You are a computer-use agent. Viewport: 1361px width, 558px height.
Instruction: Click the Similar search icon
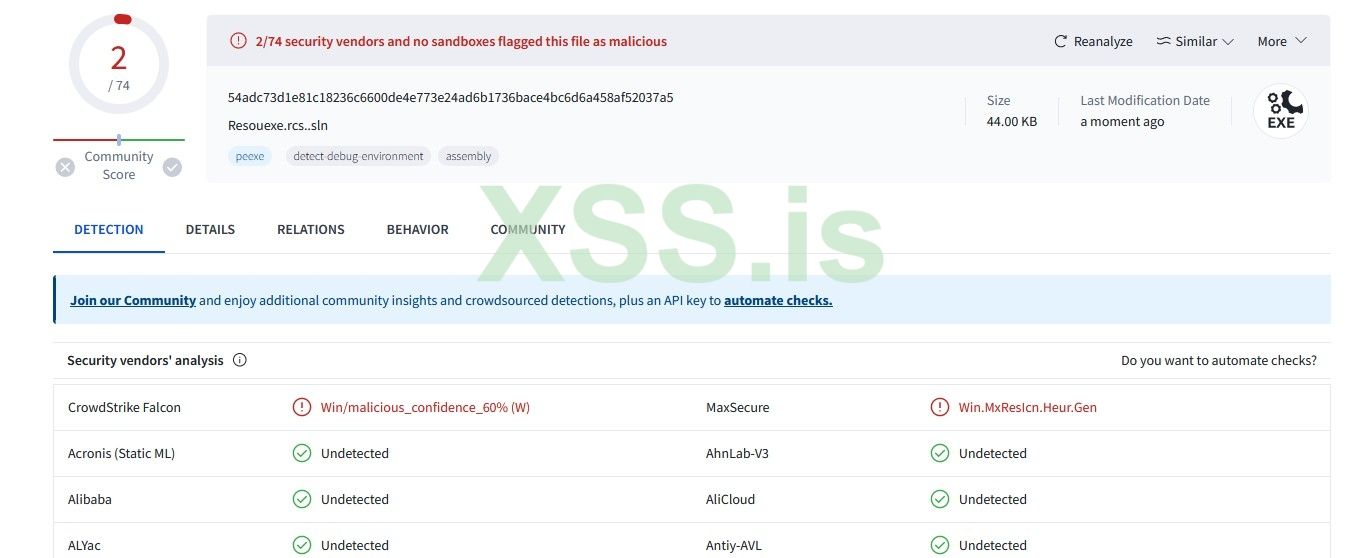(1163, 41)
